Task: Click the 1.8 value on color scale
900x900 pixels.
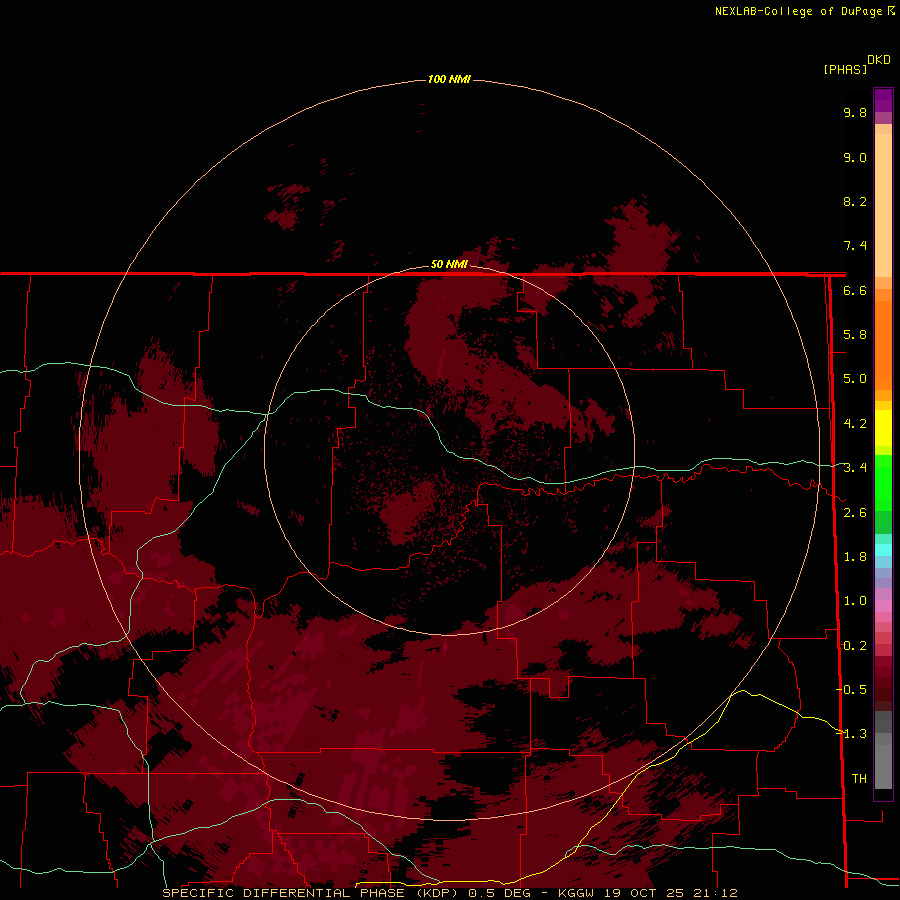Action: [855, 557]
